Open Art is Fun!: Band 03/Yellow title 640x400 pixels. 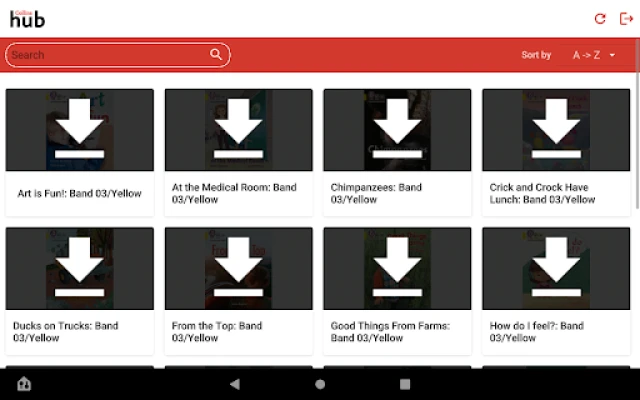tap(80, 193)
